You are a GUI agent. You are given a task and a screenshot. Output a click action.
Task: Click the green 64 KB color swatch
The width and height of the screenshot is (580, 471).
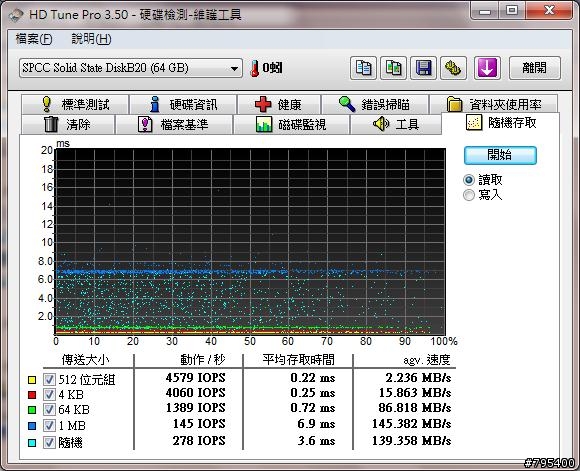(32, 410)
